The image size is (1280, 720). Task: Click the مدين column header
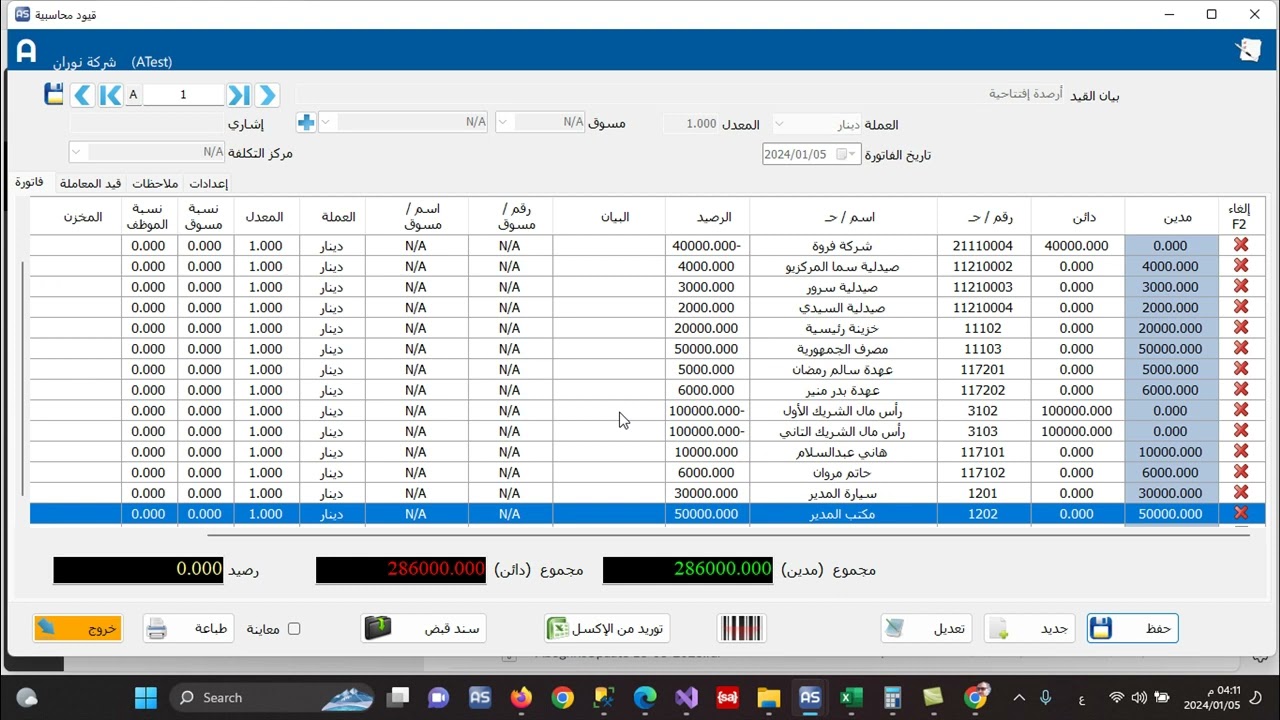(x=1171, y=216)
